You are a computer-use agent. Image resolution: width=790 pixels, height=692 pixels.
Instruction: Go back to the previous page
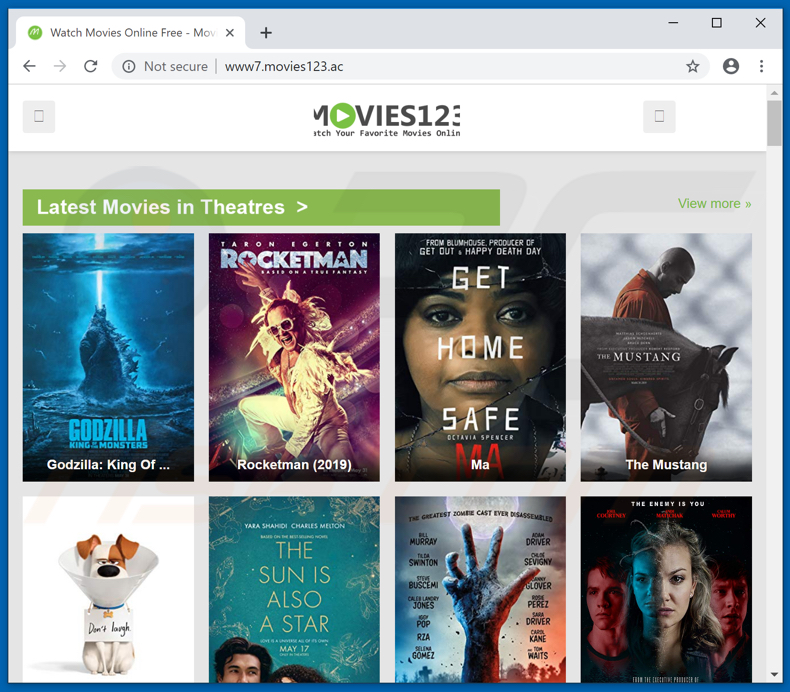pos(30,66)
